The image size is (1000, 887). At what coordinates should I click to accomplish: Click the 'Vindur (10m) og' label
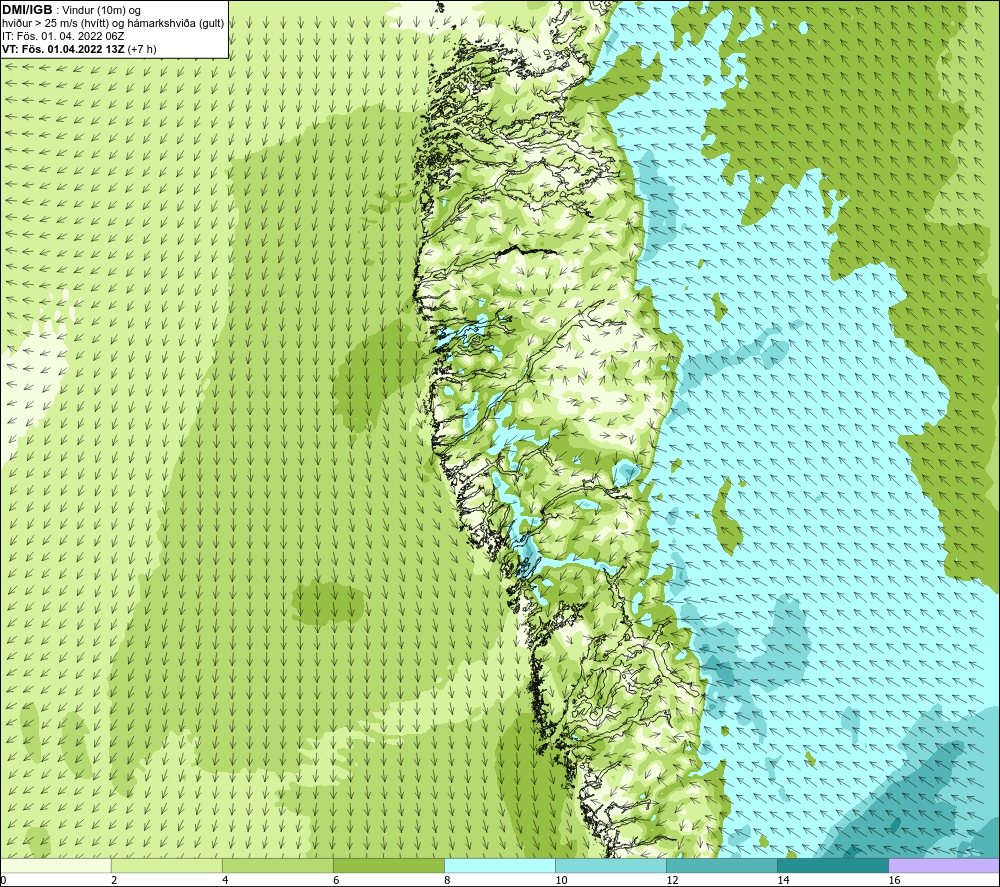102,11
